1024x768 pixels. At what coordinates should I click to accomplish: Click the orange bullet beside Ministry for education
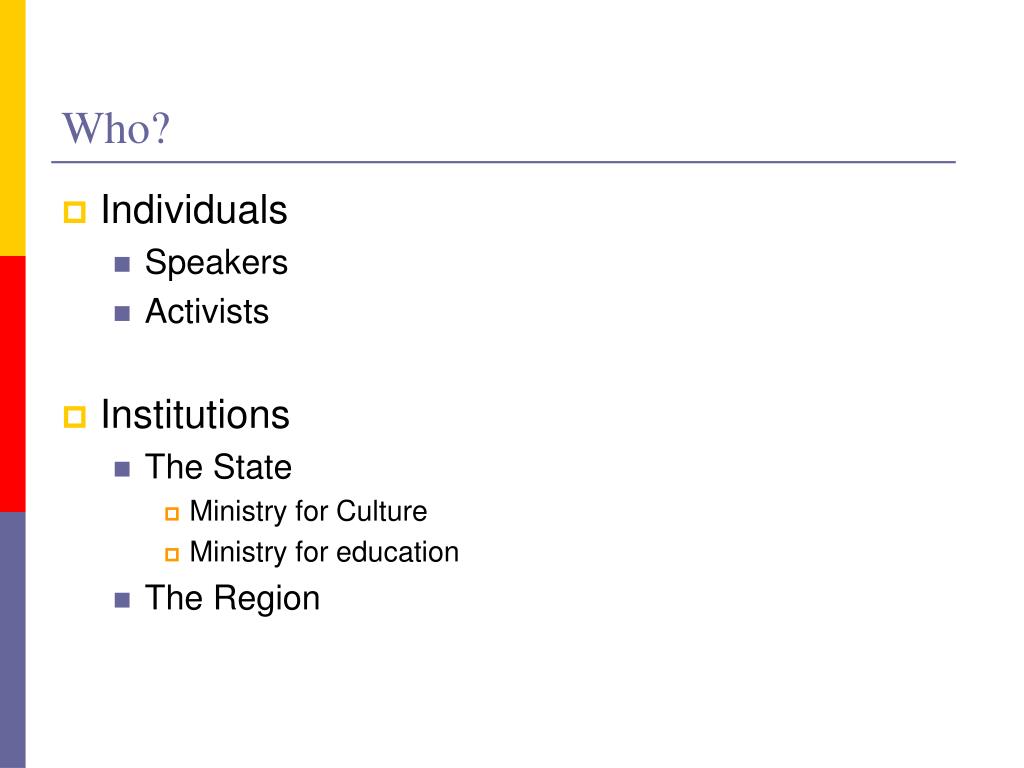point(172,554)
